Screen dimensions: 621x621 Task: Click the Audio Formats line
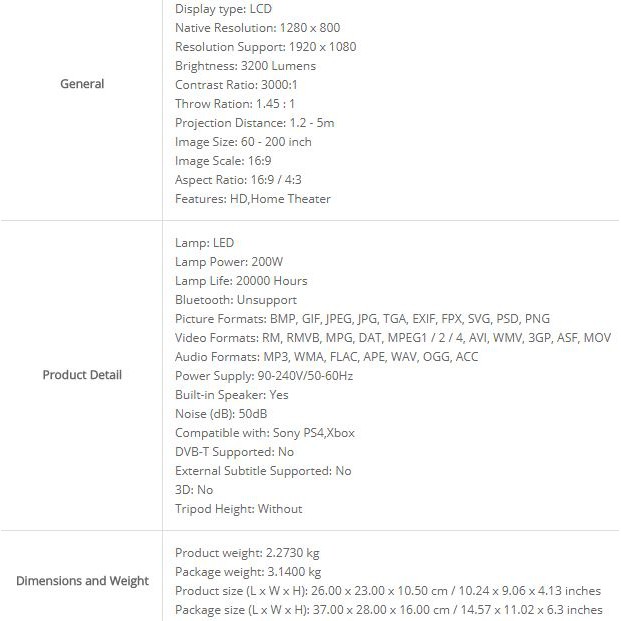[x=326, y=357]
